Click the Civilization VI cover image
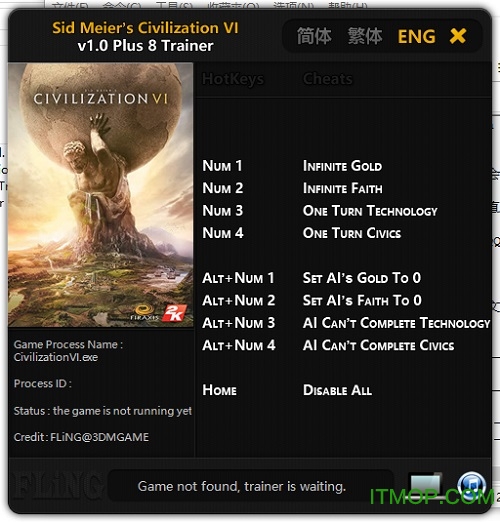 [101, 195]
